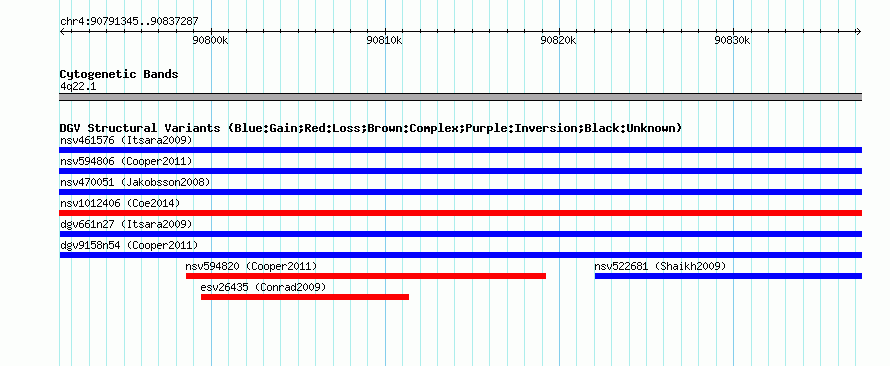The height and width of the screenshot is (366, 890).
Task: Select the chr4:90791345..90837287 coordinates text
Action: 129,22
